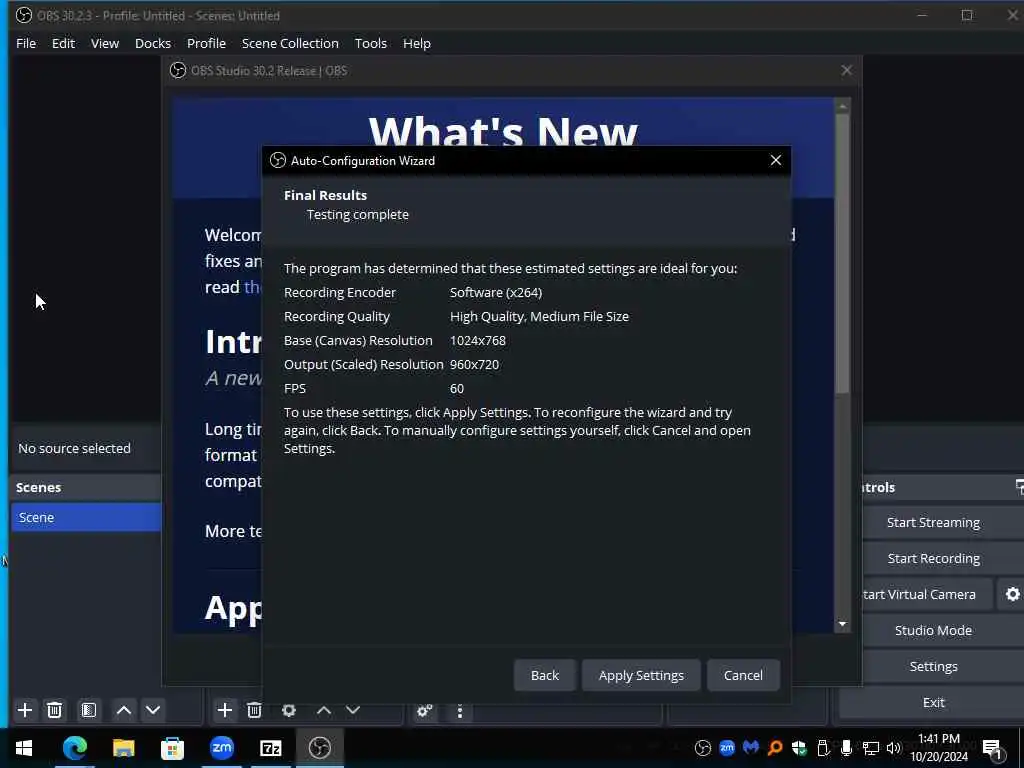The height and width of the screenshot is (768, 1024).
Task: Close the OBS Studio 30.2 Release window
Action: [x=846, y=70]
